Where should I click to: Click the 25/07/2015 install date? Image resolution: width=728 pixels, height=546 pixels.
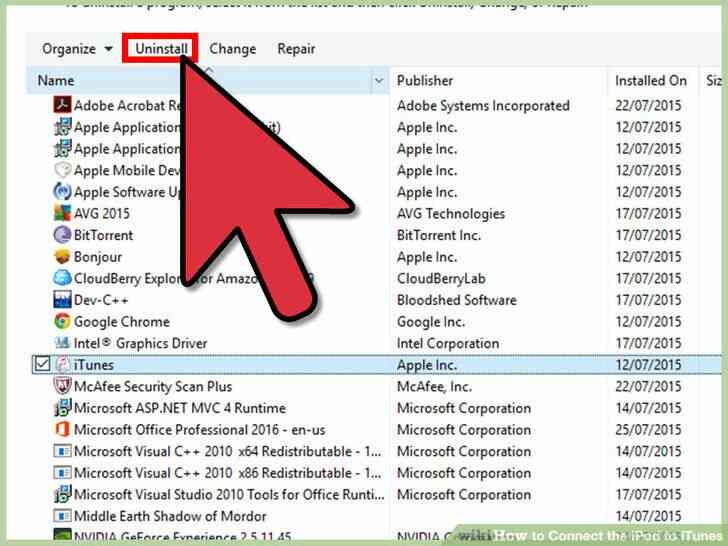[649, 430]
